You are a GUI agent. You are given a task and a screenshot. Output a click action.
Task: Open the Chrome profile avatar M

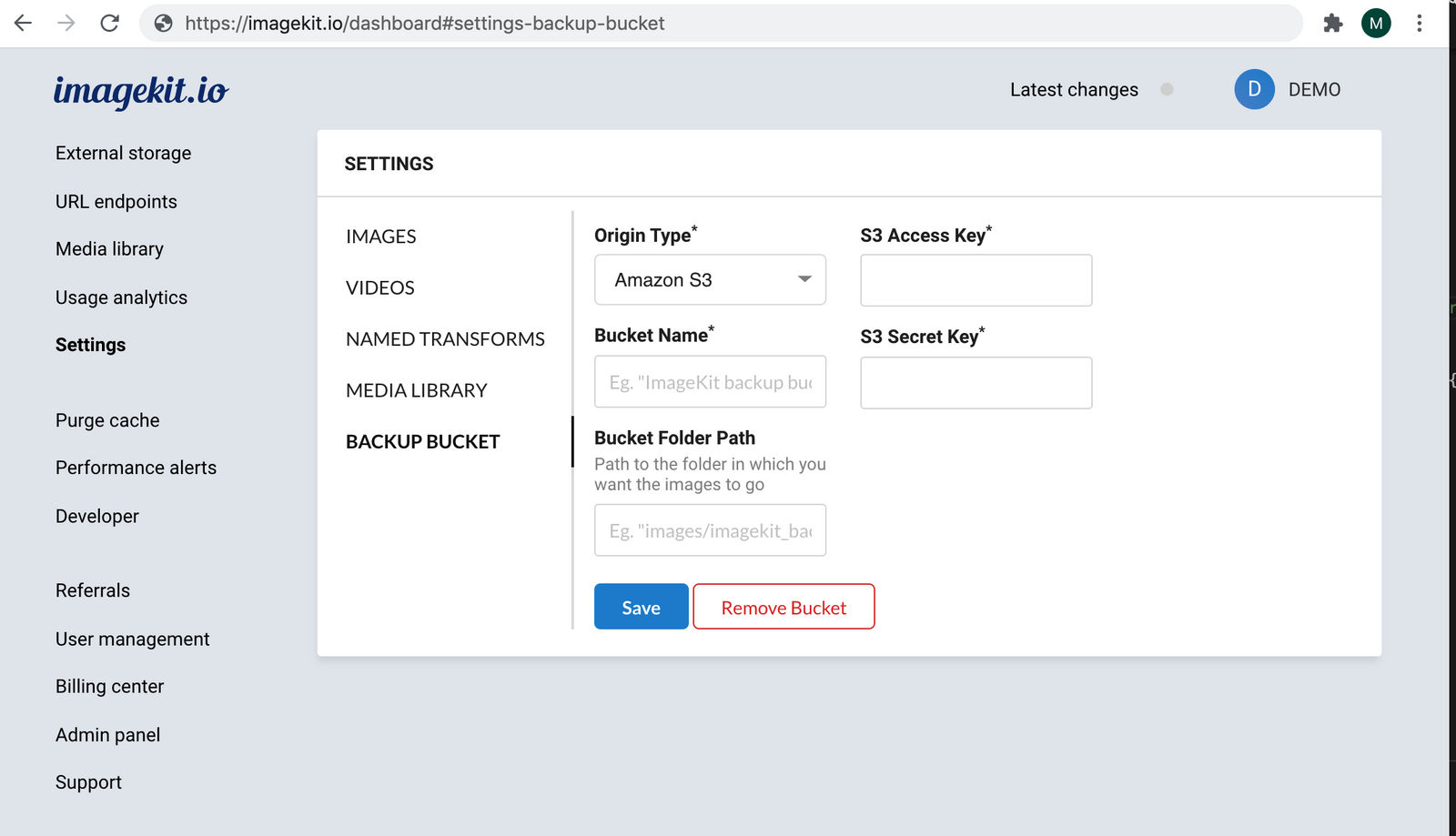pos(1375,23)
